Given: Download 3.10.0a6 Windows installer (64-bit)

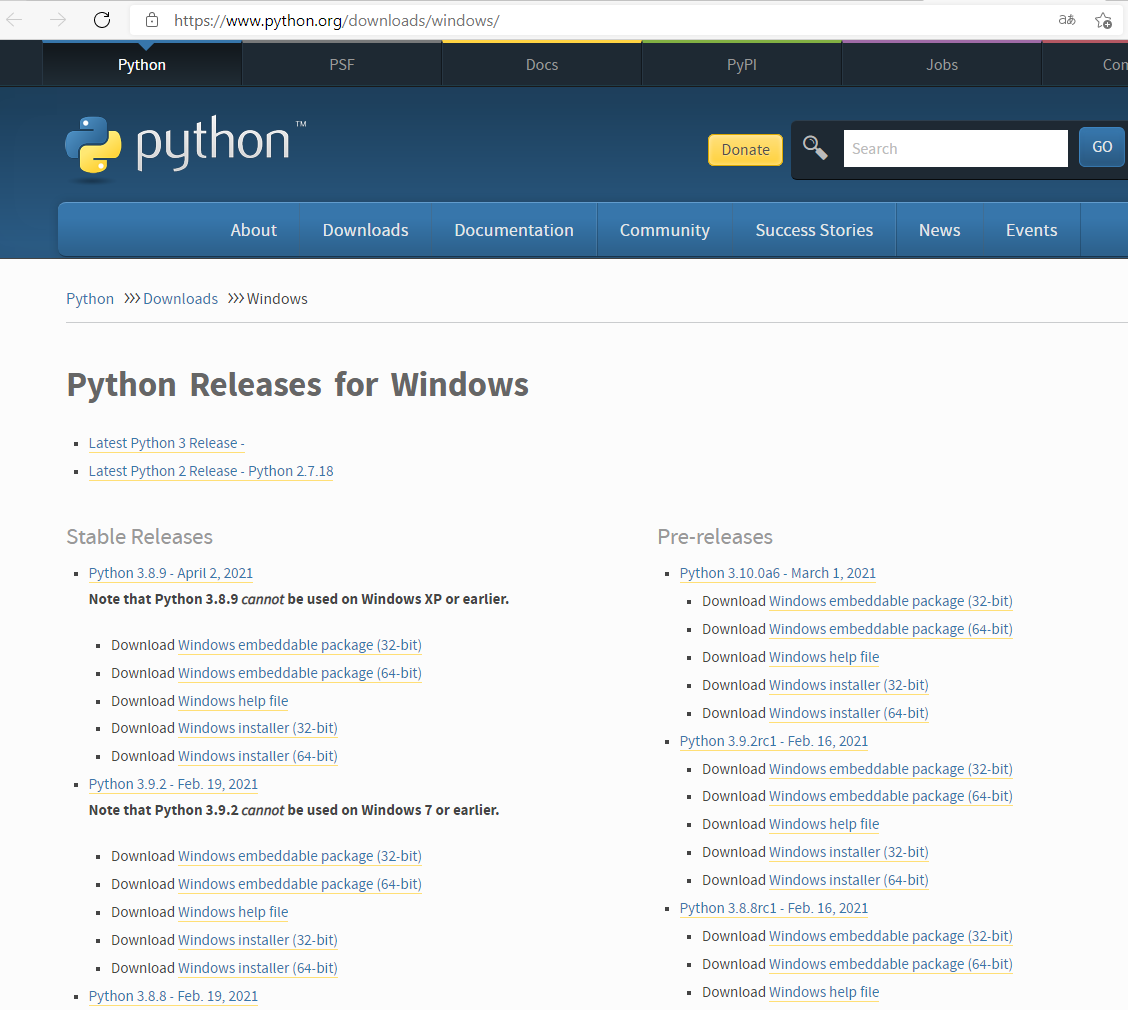Looking at the screenshot, I should (x=849, y=714).
